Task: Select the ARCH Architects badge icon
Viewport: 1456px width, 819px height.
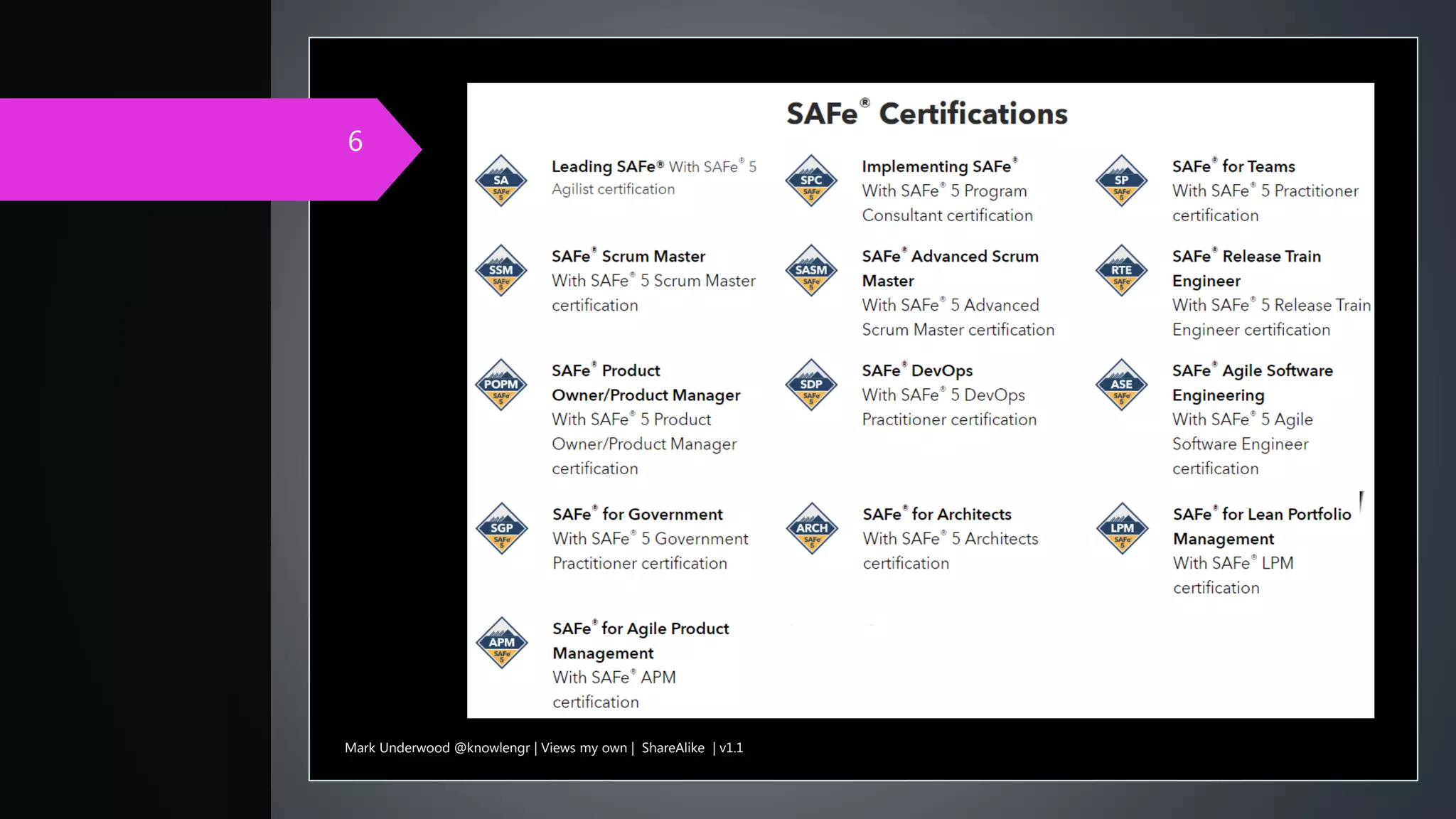Action: (x=812, y=529)
